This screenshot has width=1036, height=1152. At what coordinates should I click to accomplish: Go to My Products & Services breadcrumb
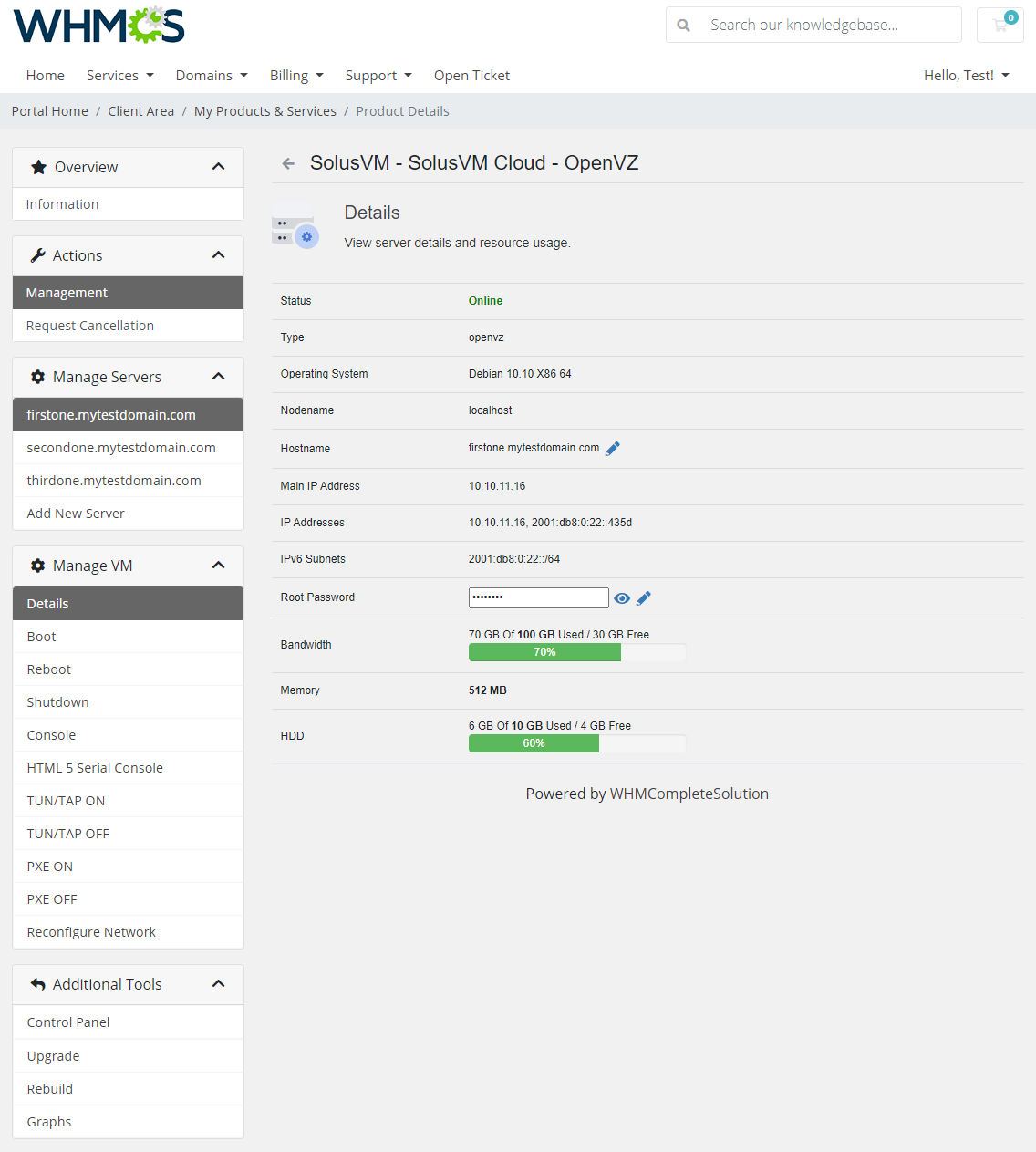click(x=264, y=111)
